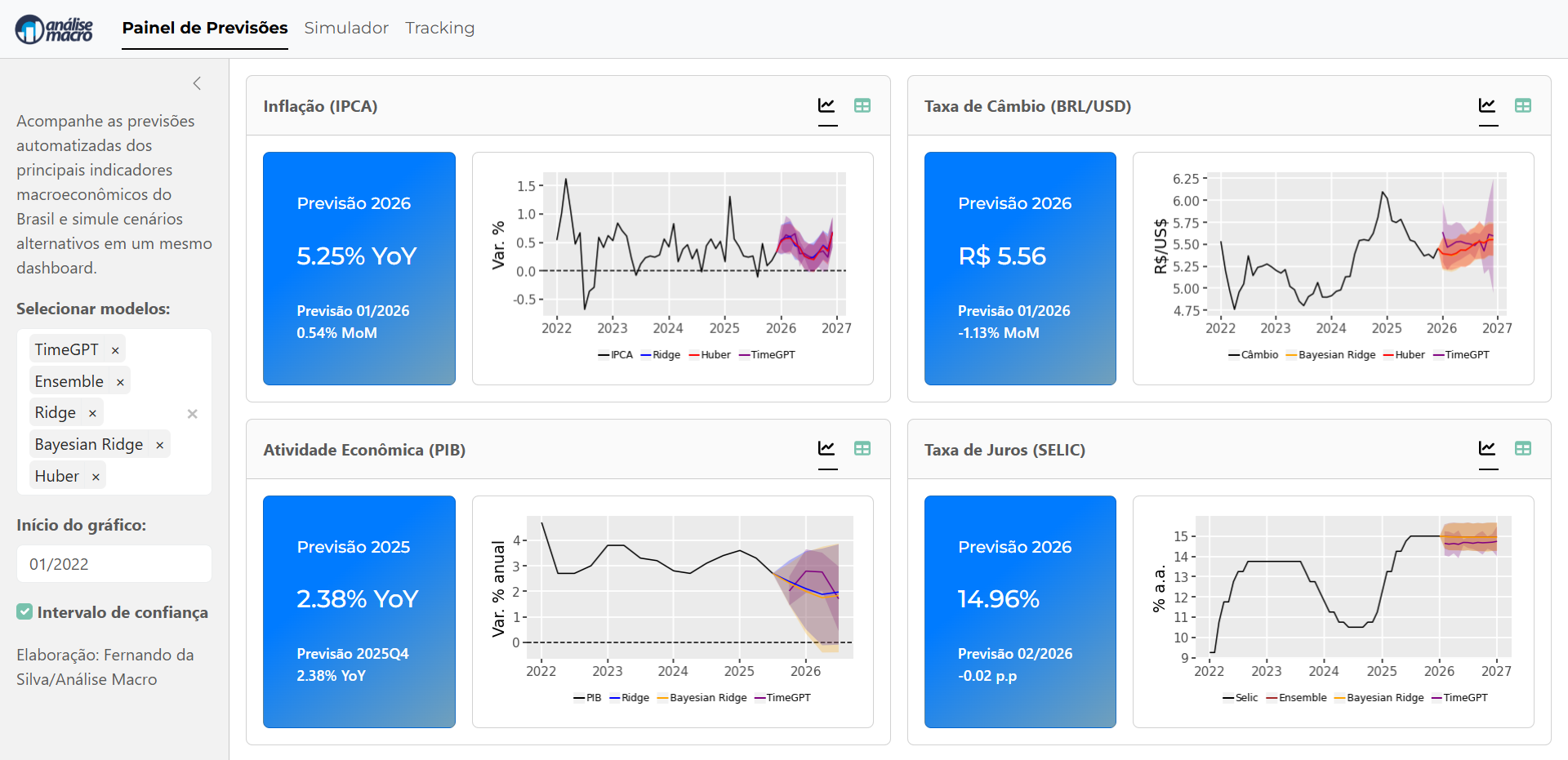Show the Taxa de Juros (SELIC) chart
Screen dimensions: 1568x760
pyautogui.click(x=1487, y=449)
